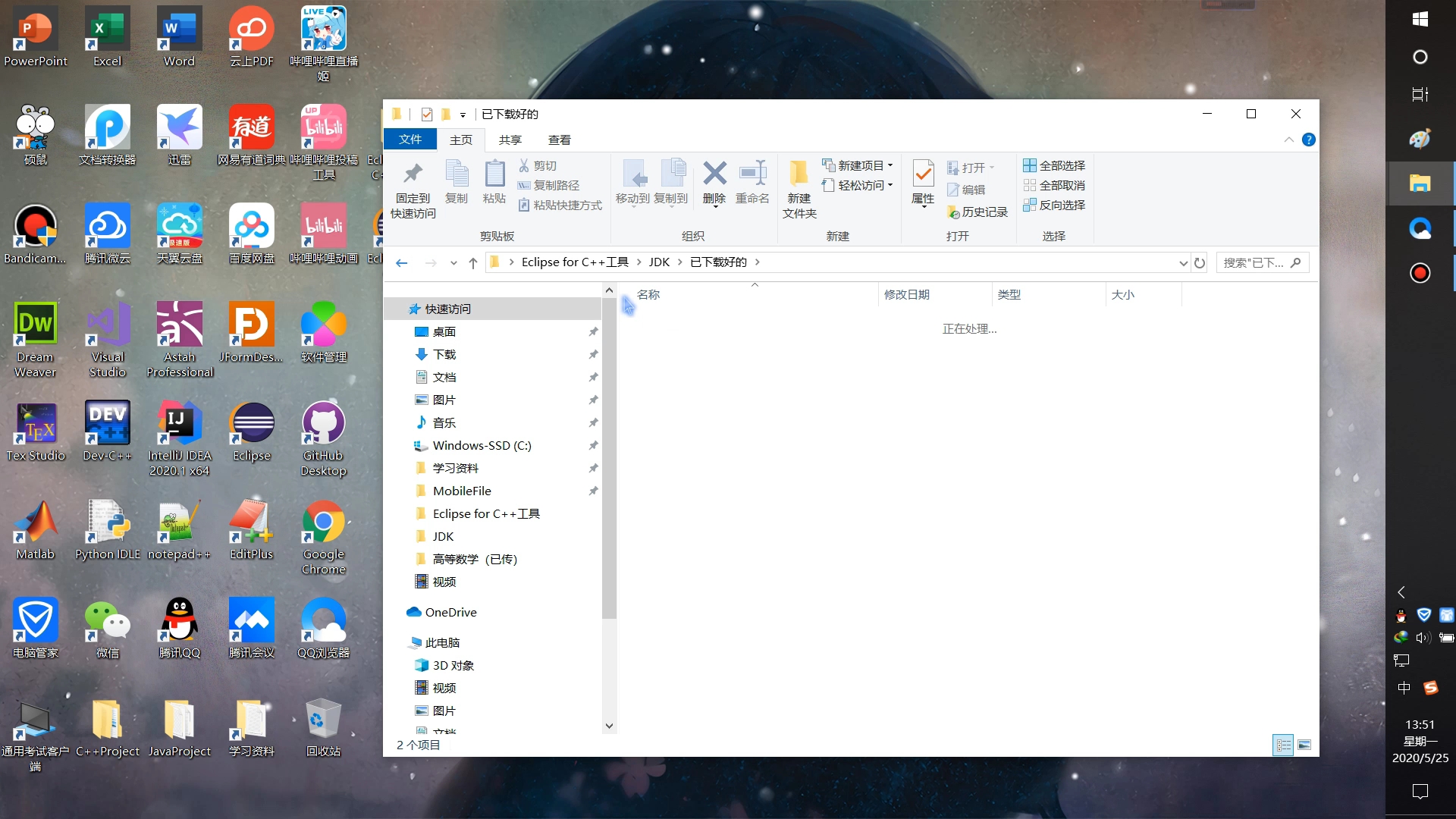Image resolution: width=1456 pixels, height=819 pixels.
Task: Click JDK in the address breadcrumb
Action: tap(659, 262)
